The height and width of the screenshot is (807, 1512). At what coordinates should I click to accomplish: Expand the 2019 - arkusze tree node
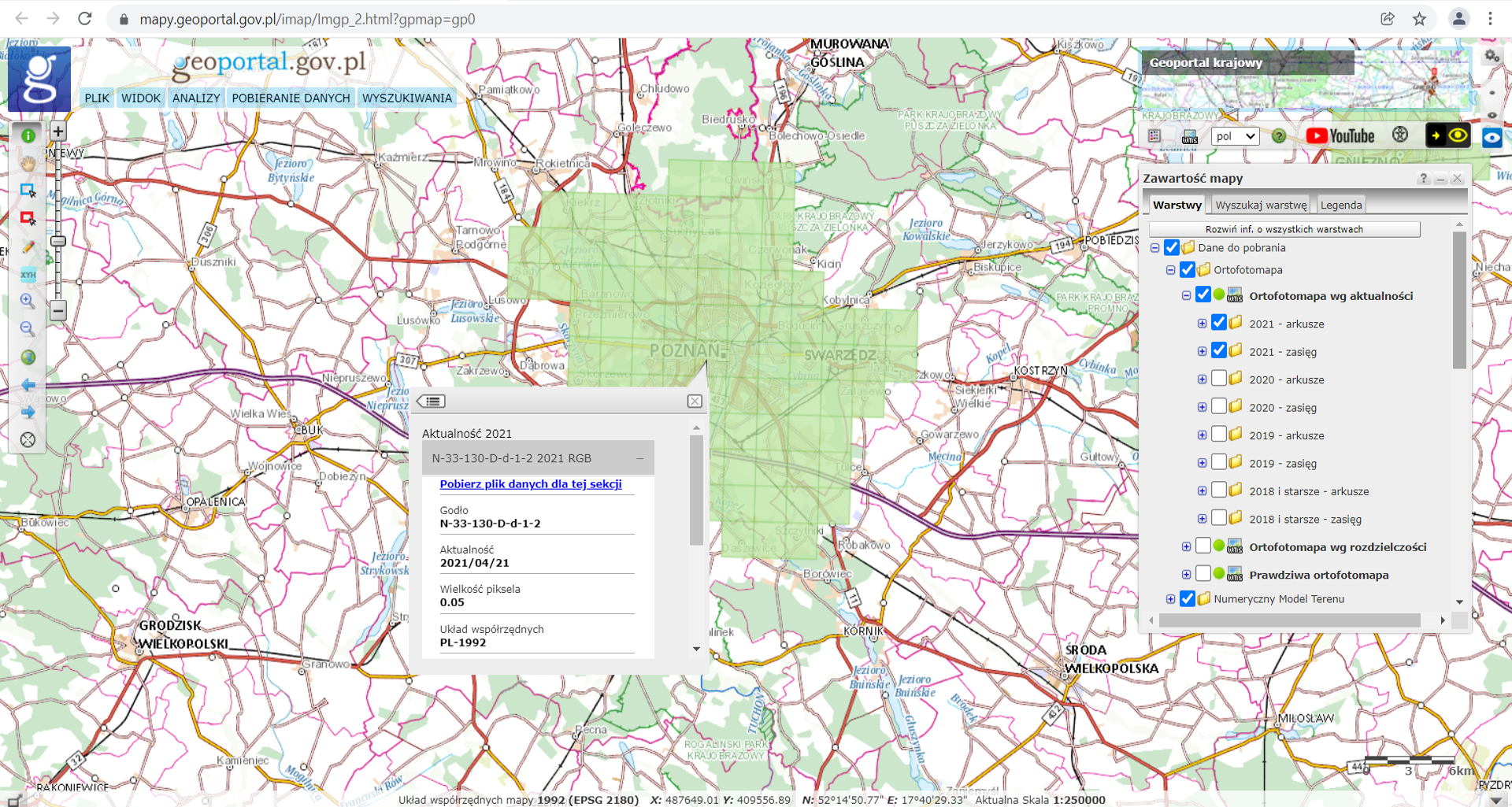click(x=1202, y=435)
